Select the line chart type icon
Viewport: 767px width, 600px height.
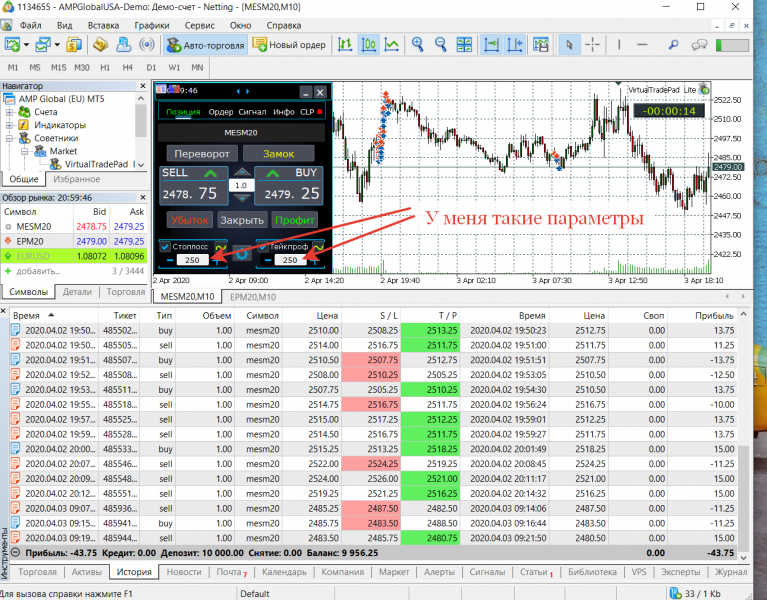(391, 45)
